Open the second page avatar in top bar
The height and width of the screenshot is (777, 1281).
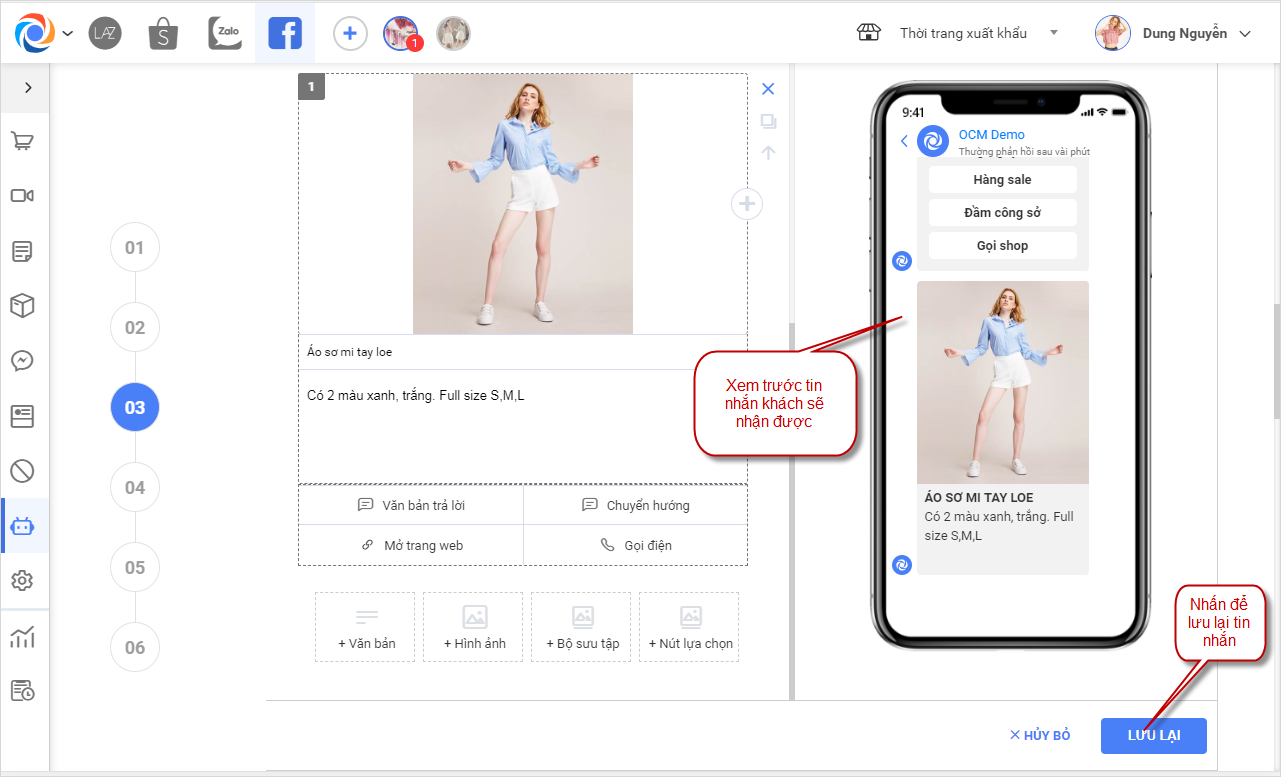coord(454,33)
